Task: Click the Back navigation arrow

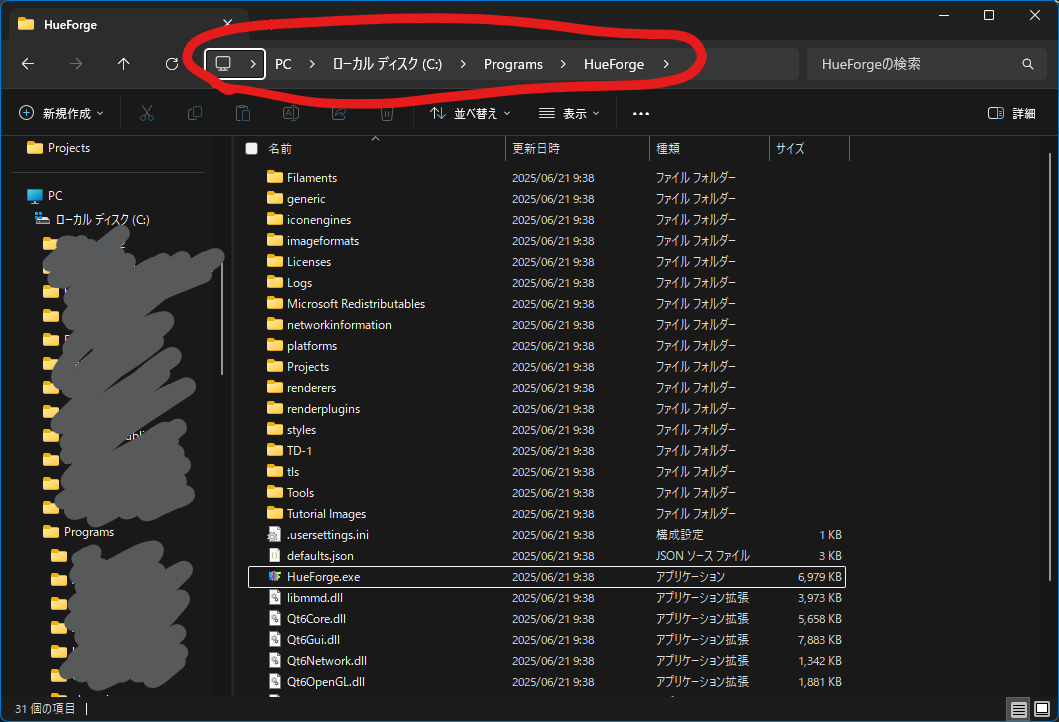Action: (x=28, y=64)
